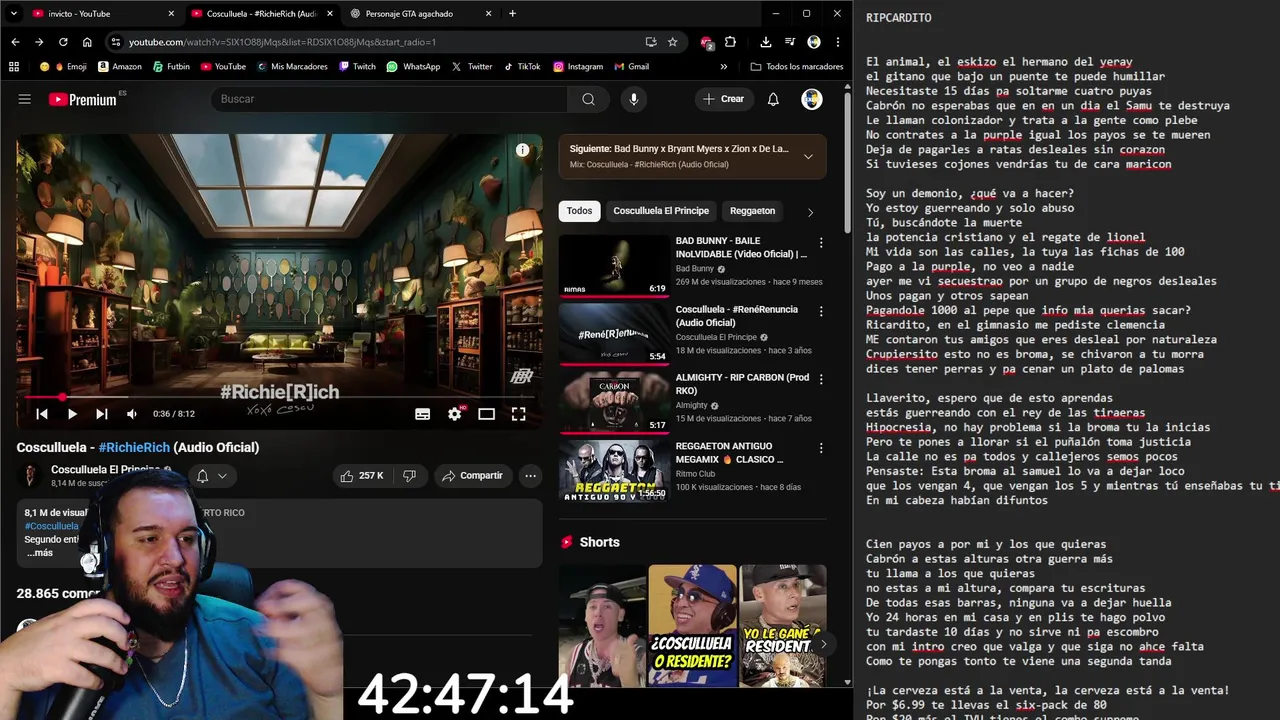
Task: Go back in browser history
Action: point(15,42)
